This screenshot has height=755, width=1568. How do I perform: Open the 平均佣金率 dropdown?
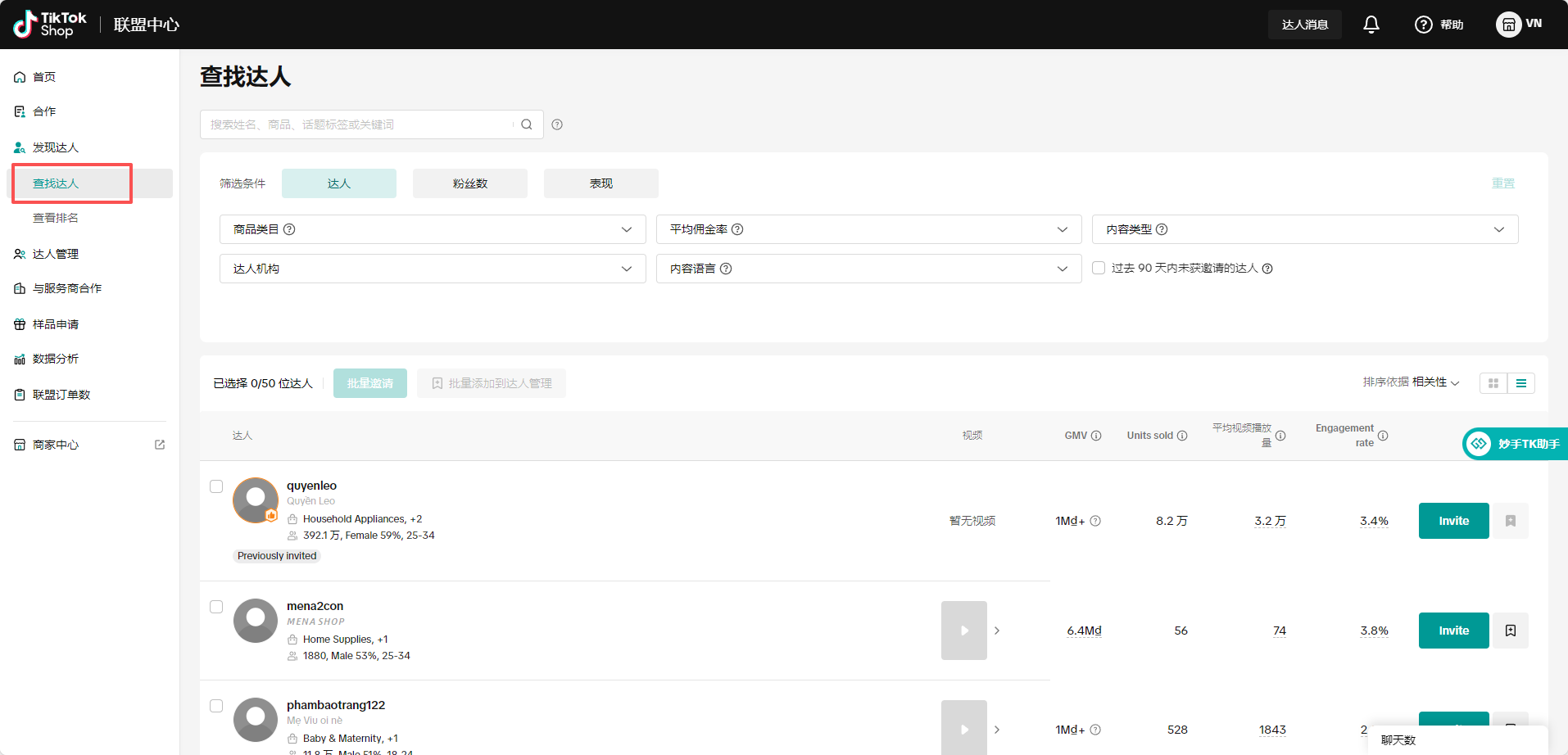click(x=868, y=229)
